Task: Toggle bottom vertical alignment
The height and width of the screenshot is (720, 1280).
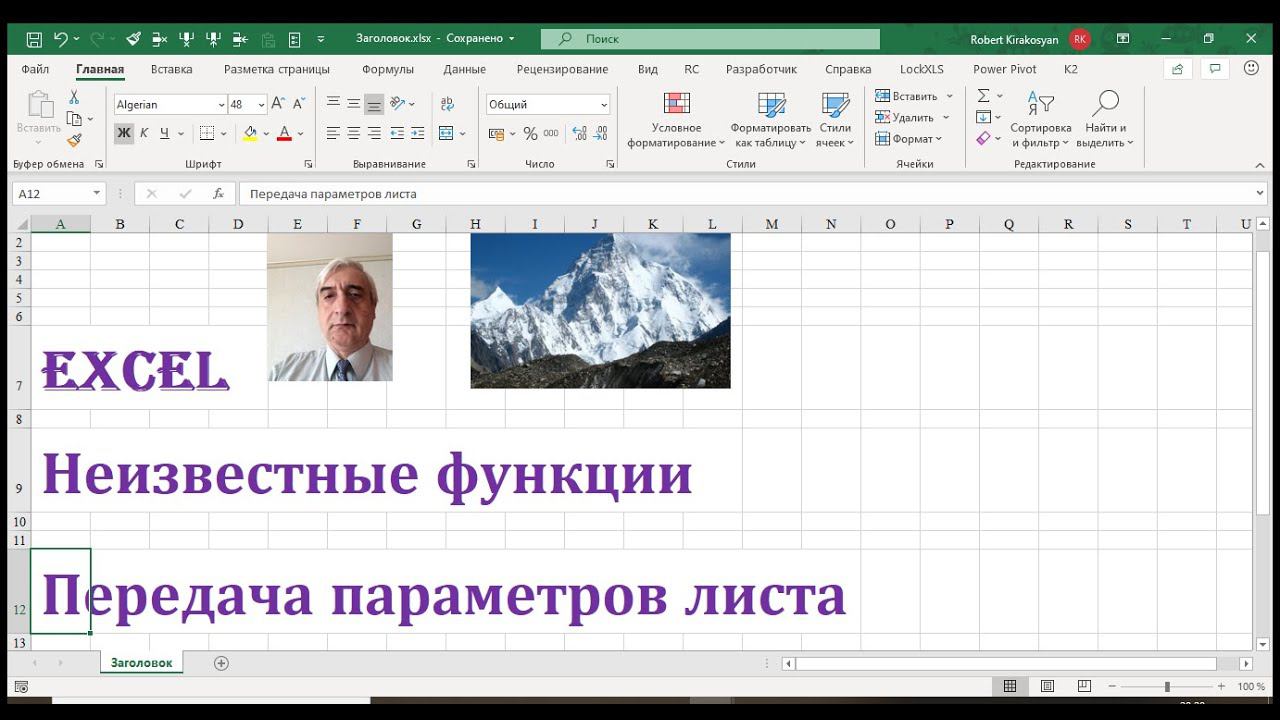Action: tap(374, 103)
